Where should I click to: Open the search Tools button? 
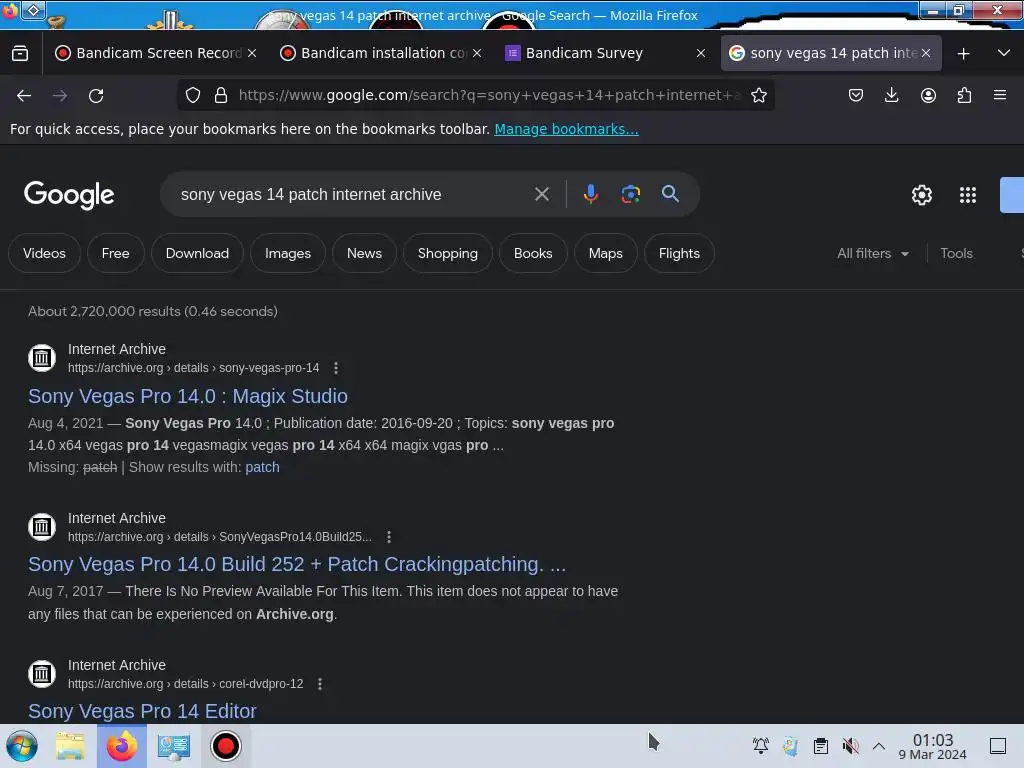[x=956, y=253]
